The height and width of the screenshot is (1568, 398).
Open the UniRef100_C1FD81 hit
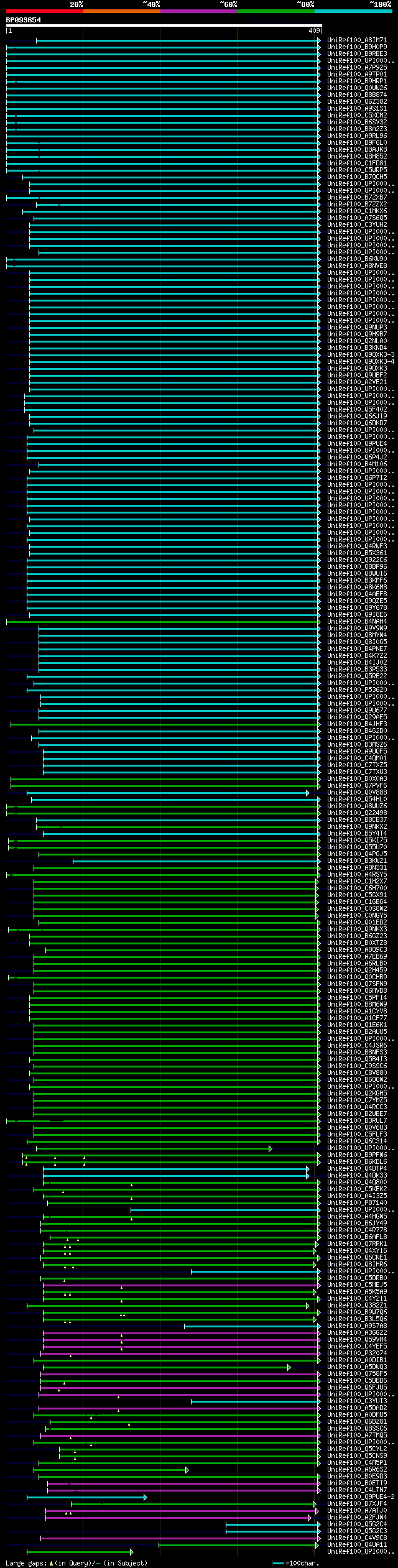(357, 163)
